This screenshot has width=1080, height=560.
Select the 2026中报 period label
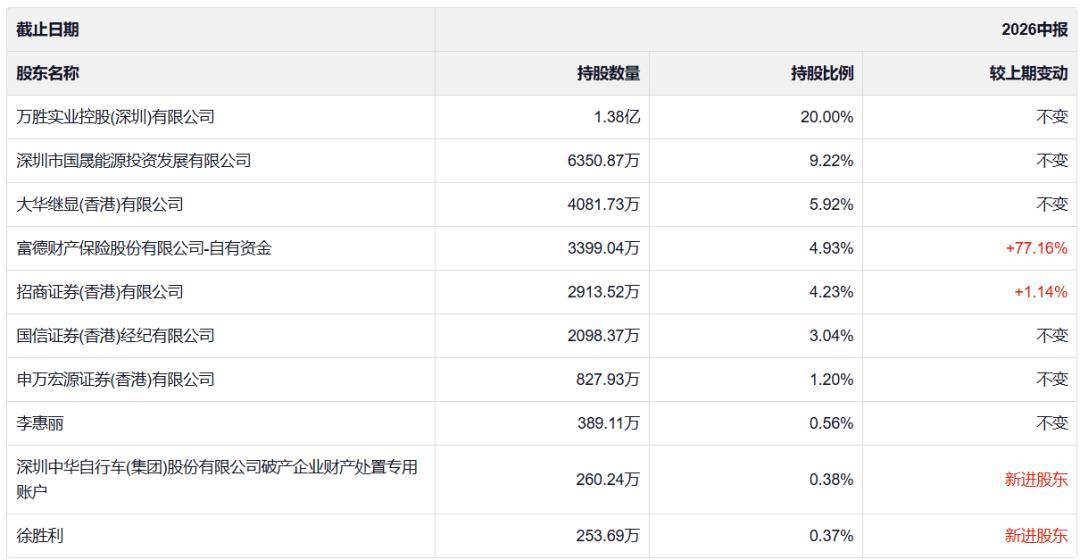pos(1034,30)
